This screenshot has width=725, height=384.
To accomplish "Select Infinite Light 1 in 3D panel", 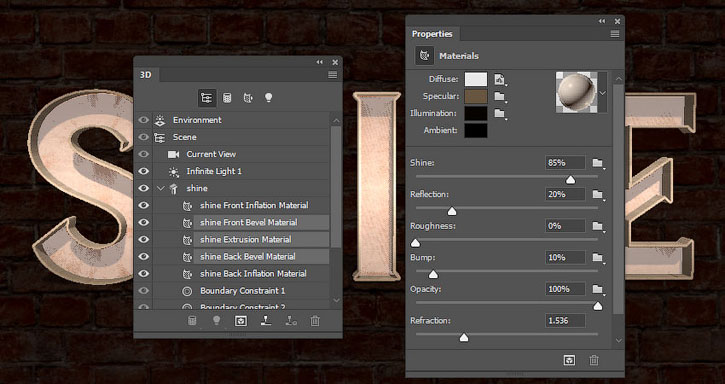I will 241,171.
